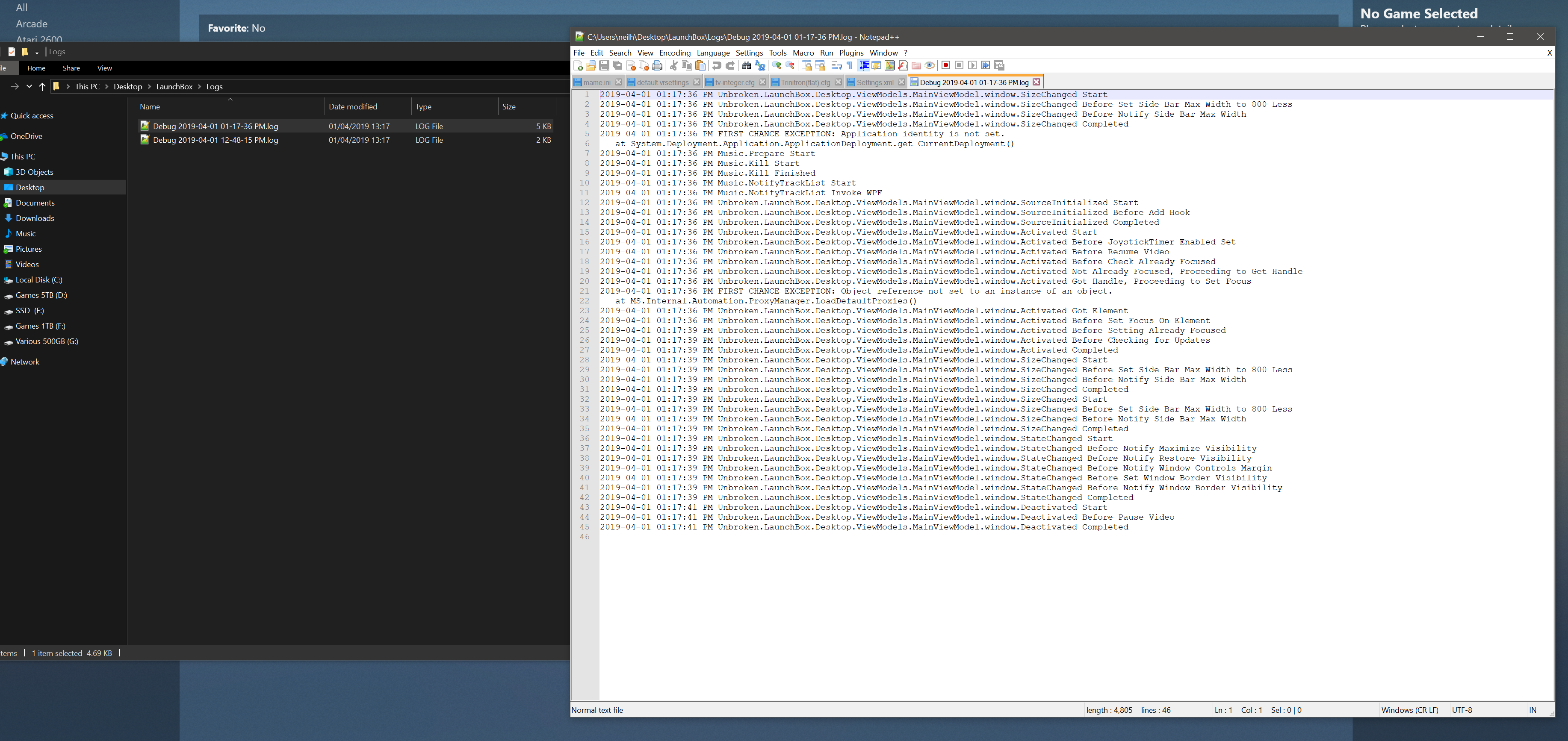Click the Save Recorded Macro icon
1568x741 pixels.
[x=999, y=66]
